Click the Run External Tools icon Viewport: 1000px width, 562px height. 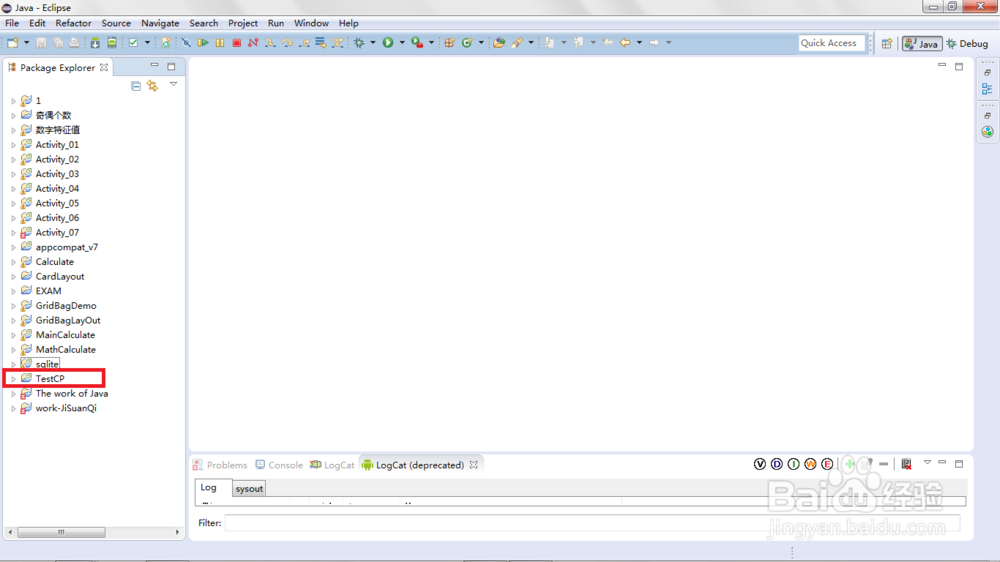point(417,43)
